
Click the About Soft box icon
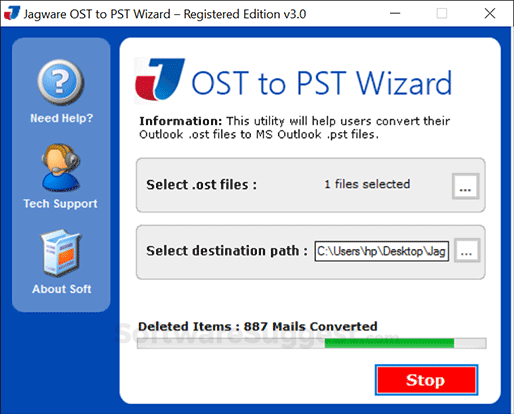click(61, 253)
